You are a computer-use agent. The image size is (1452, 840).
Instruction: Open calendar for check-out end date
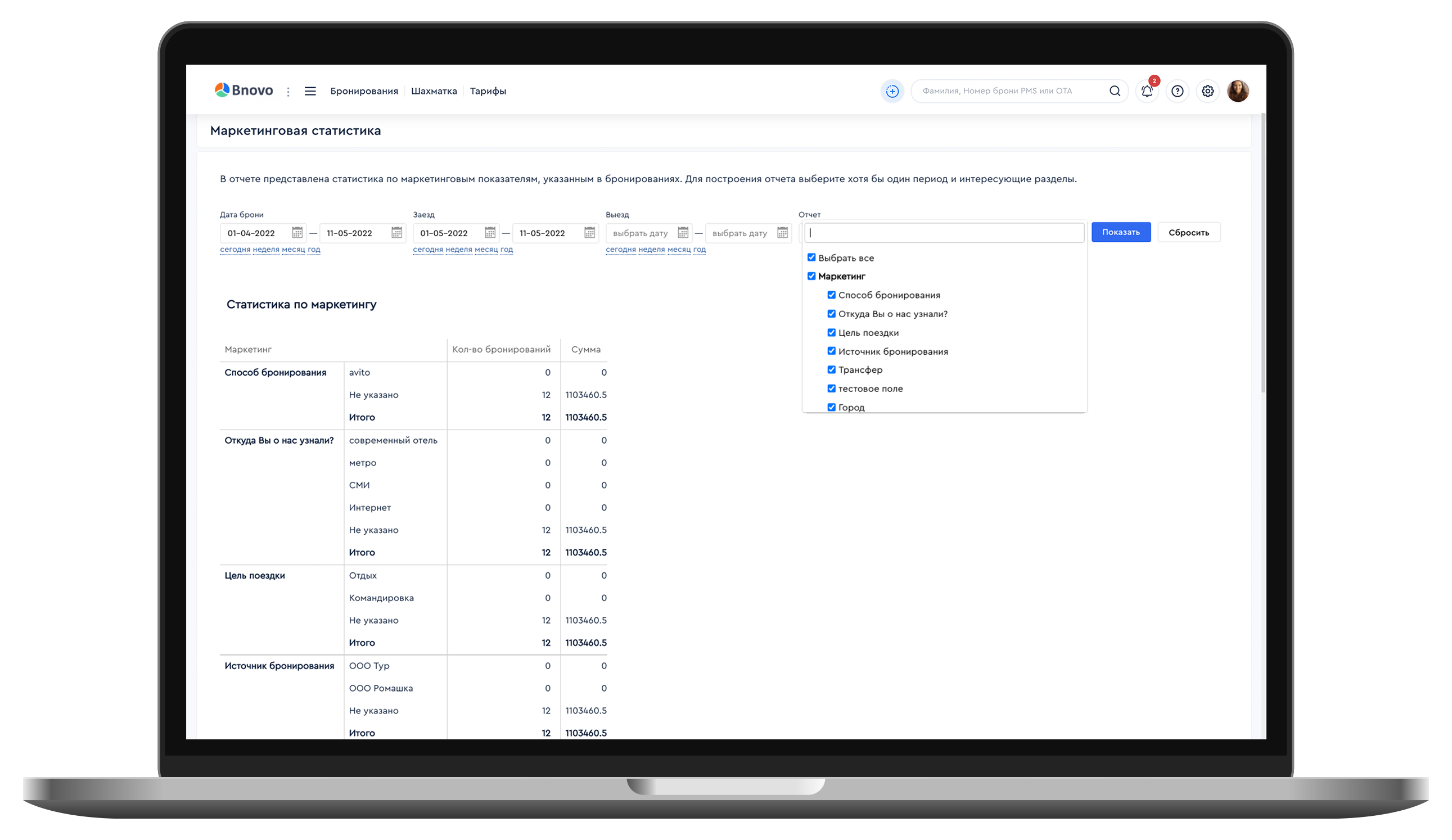(x=782, y=233)
